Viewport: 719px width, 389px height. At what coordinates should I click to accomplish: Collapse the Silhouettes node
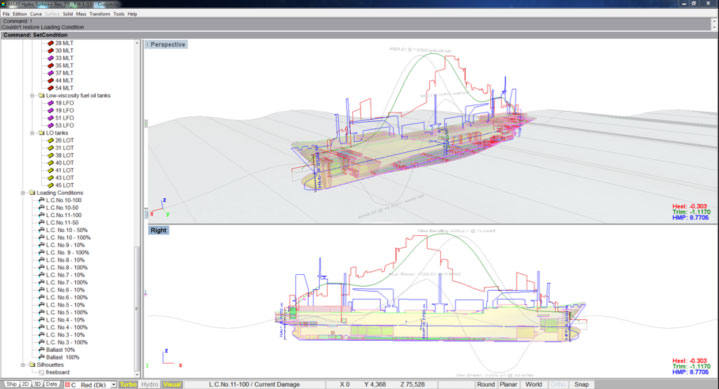[23, 365]
